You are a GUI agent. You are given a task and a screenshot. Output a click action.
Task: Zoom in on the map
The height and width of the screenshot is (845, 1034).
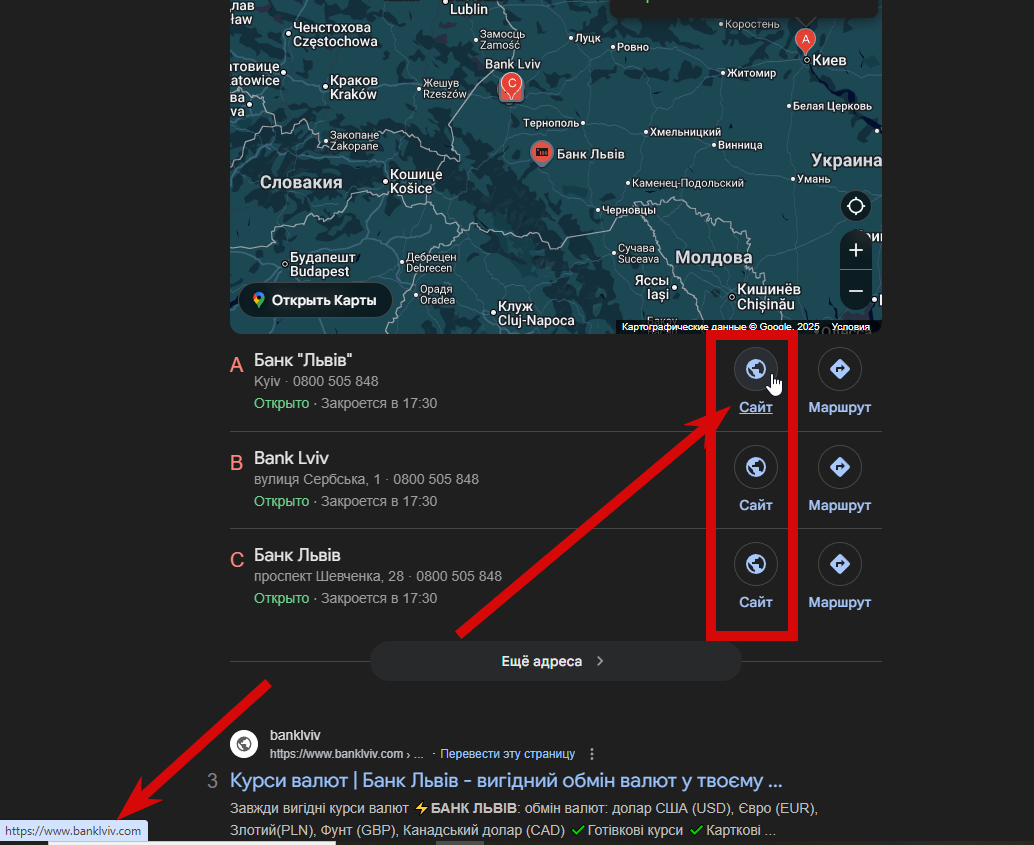[855, 250]
